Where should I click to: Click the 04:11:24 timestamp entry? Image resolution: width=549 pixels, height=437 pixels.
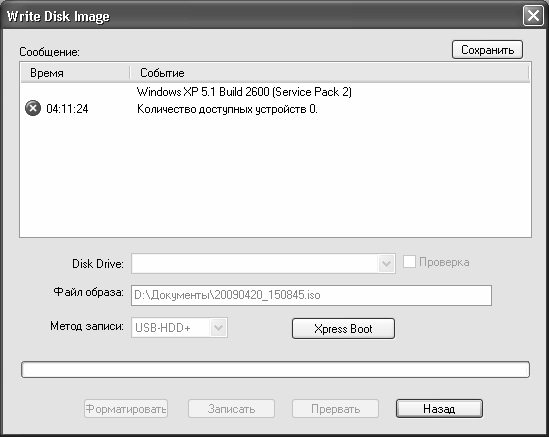(x=67, y=109)
